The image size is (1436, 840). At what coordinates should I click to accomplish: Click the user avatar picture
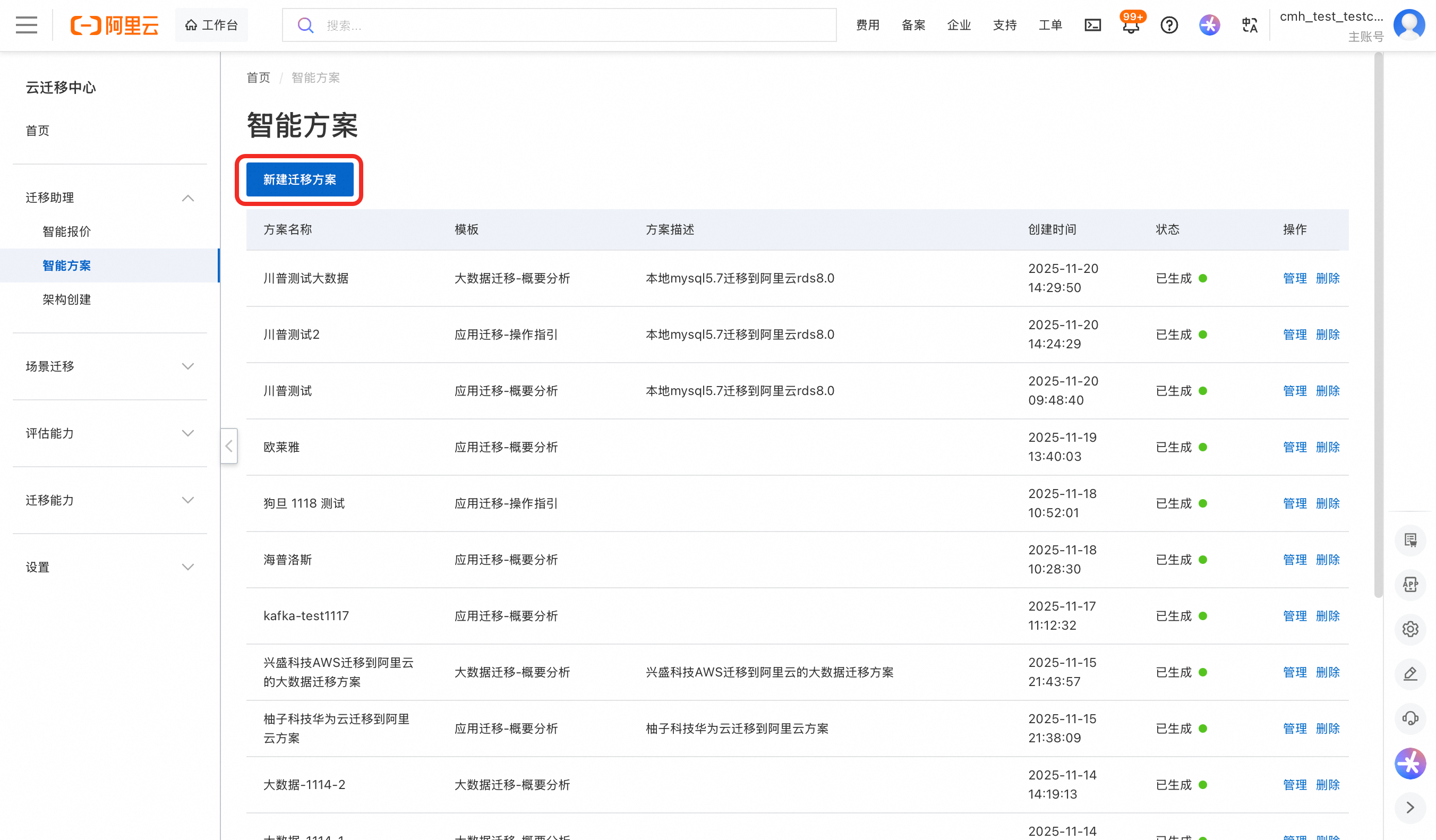tap(1408, 25)
